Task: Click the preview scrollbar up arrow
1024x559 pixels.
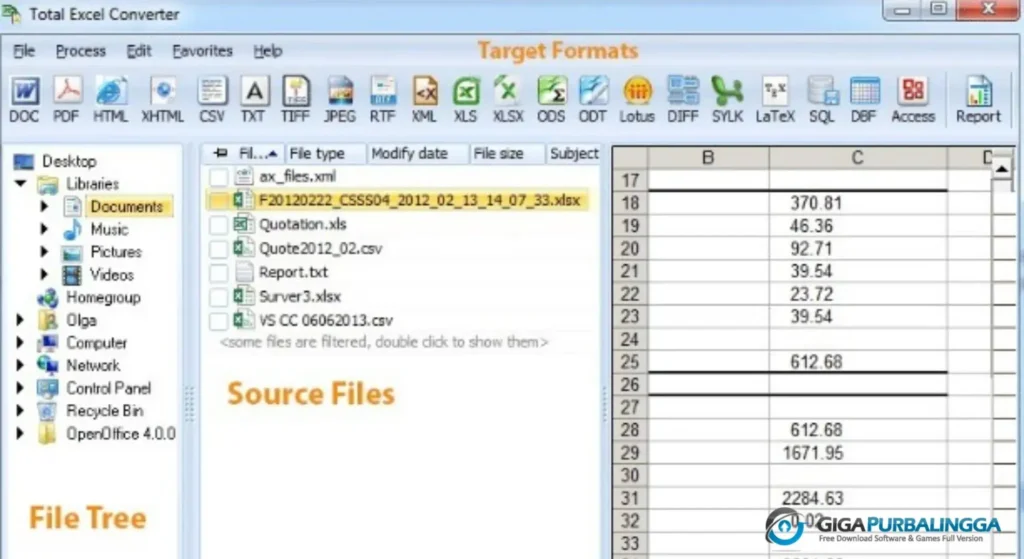Action: [x=1002, y=169]
